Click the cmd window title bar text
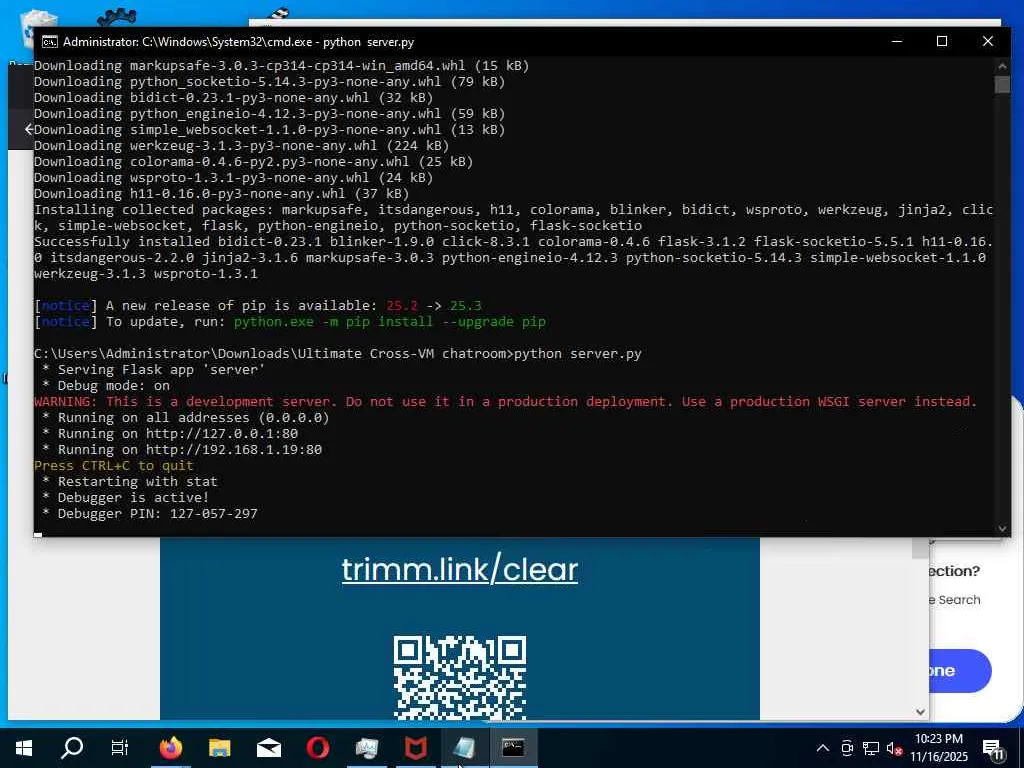Image resolution: width=1024 pixels, height=768 pixels. click(238, 42)
